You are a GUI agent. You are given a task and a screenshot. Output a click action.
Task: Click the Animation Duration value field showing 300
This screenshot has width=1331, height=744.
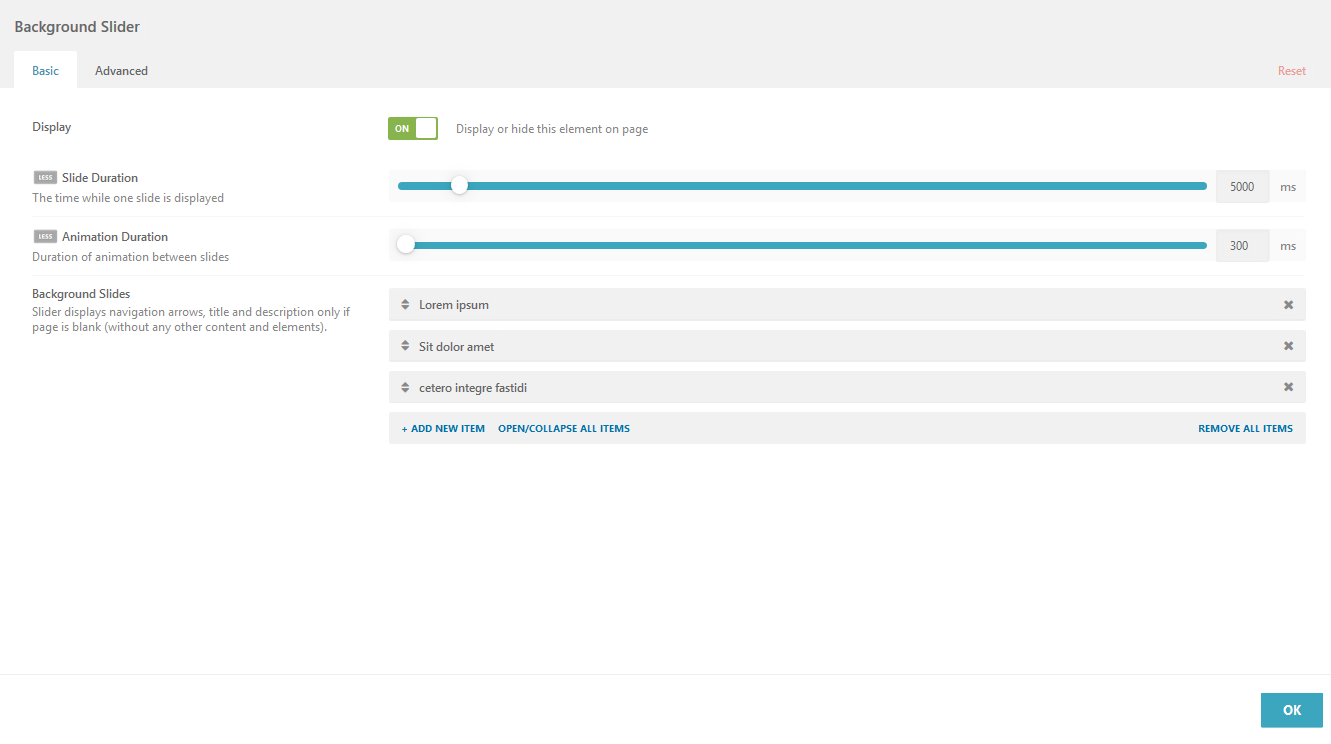[1243, 245]
